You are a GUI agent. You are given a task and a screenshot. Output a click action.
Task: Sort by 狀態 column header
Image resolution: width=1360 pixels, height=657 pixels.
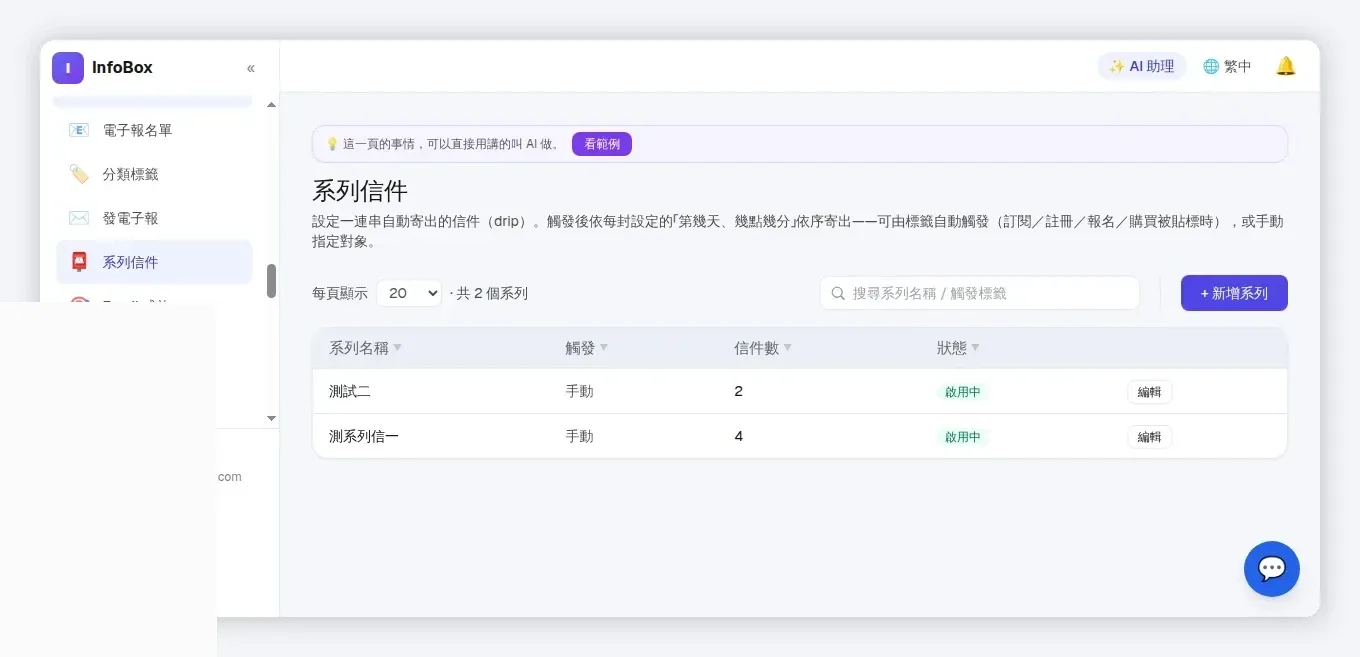[x=957, y=348]
